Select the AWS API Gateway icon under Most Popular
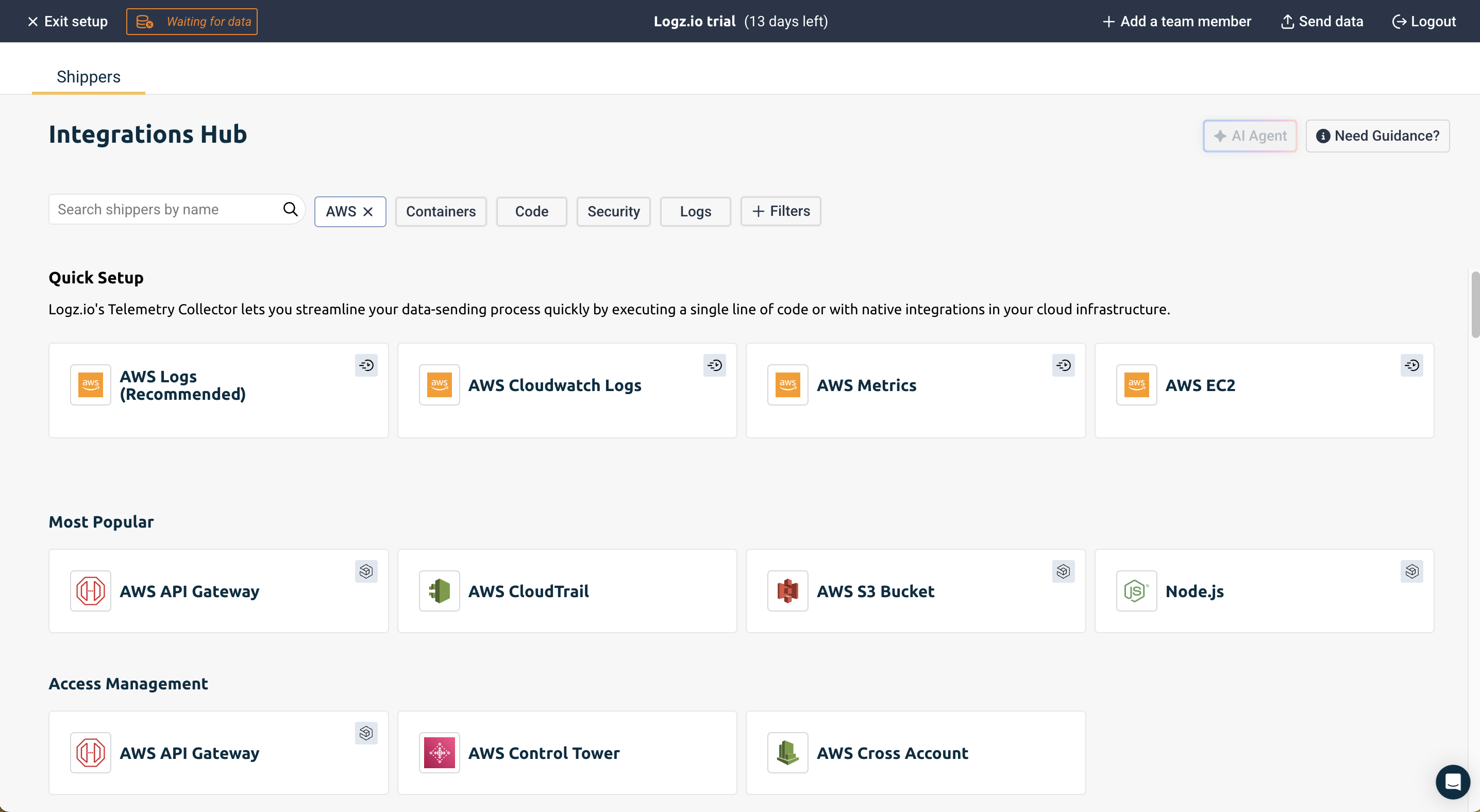The height and width of the screenshot is (812, 1480). click(90, 590)
